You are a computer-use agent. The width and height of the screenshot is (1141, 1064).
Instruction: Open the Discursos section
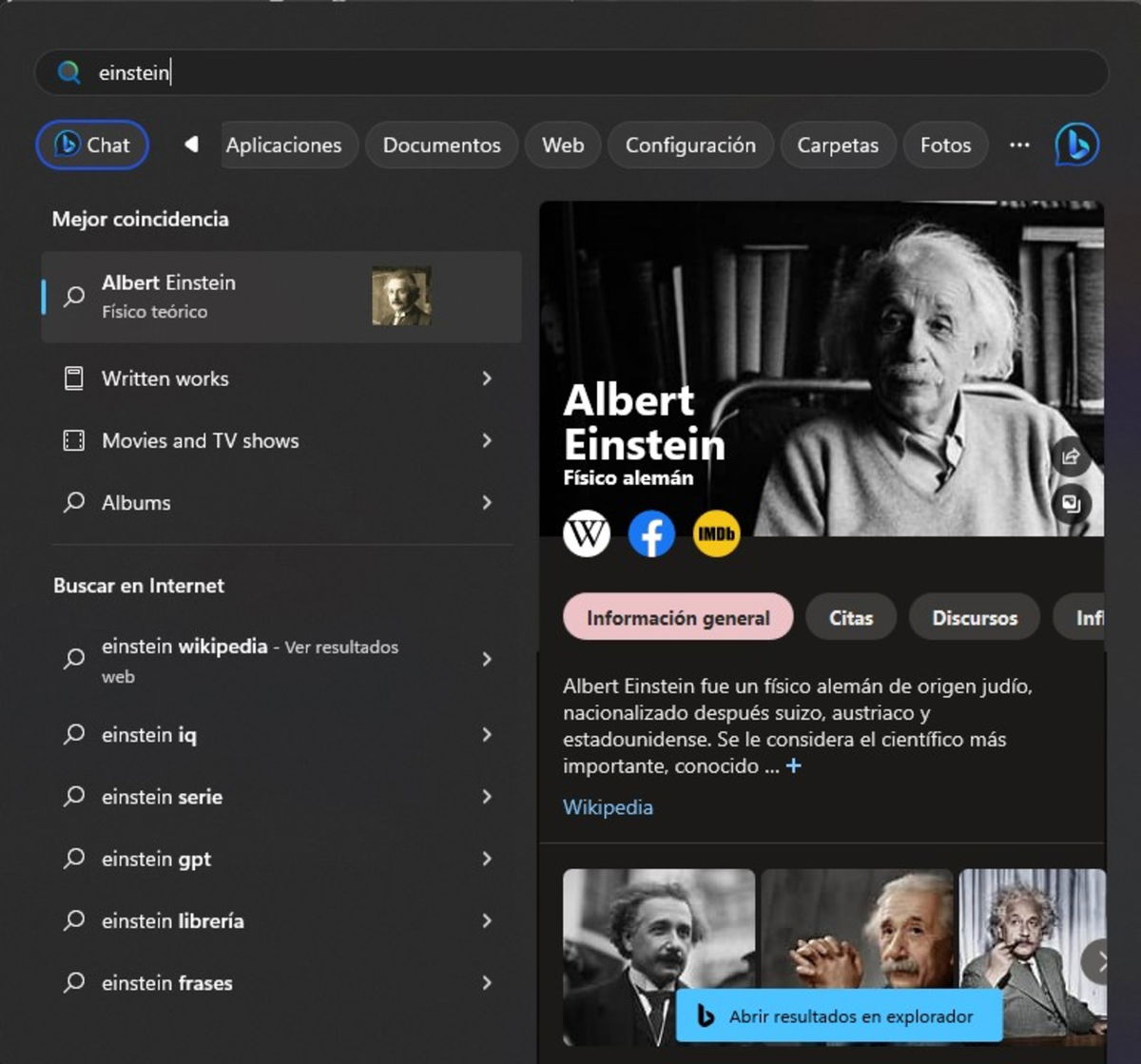[x=974, y=617]
